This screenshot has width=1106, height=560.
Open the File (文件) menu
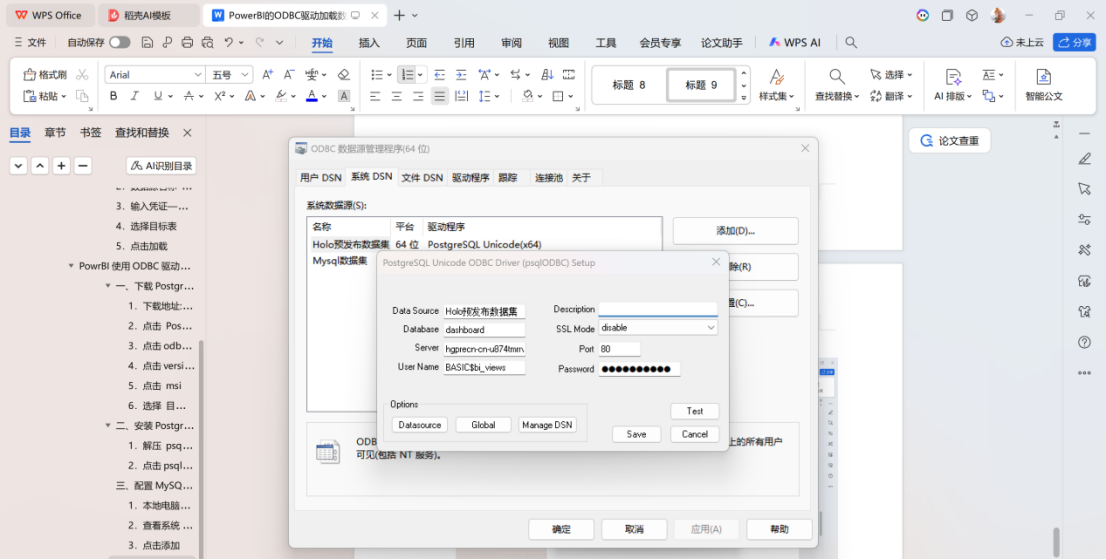point(30,43)
